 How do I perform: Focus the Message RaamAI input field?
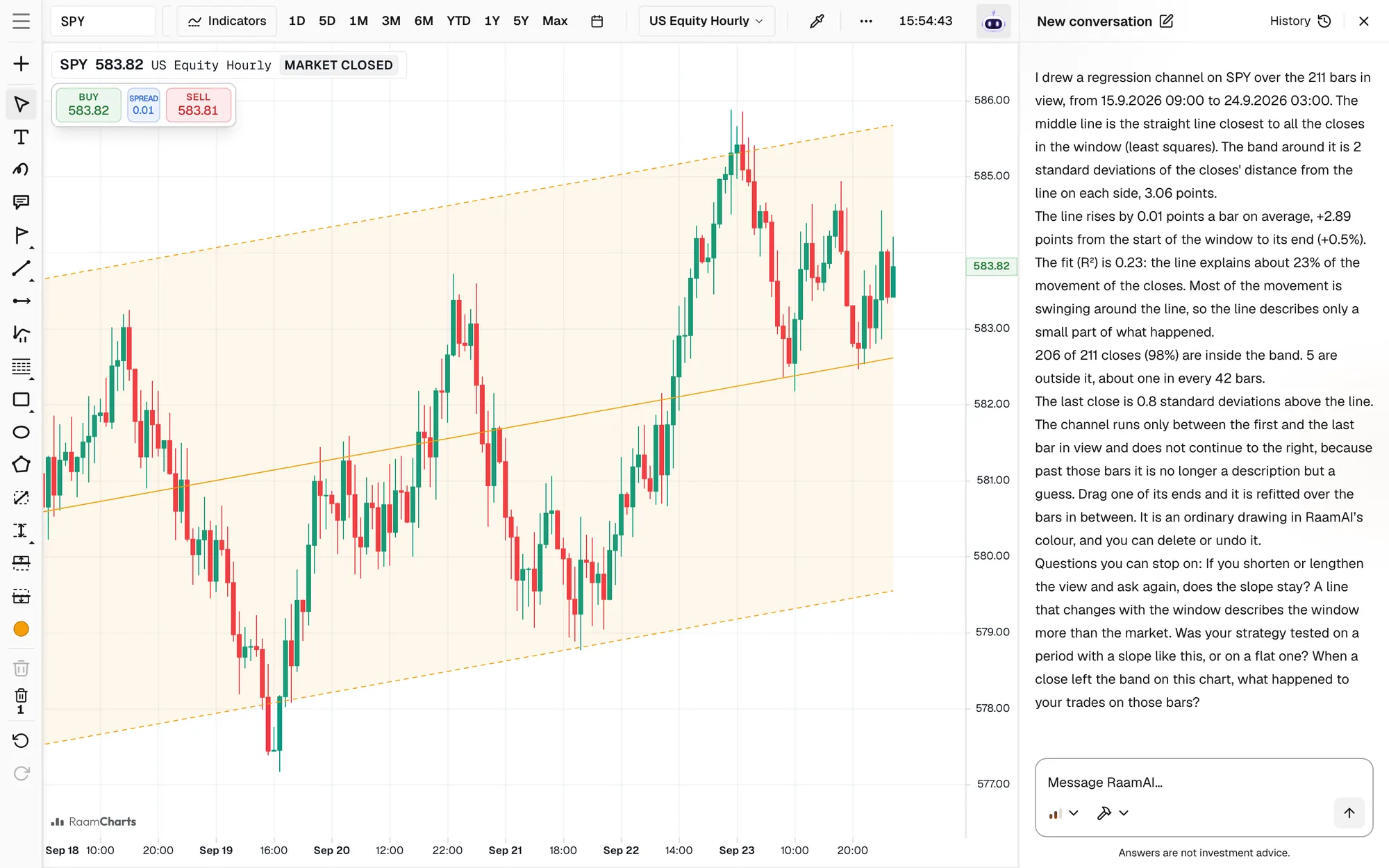click(x=1203, y=783)
